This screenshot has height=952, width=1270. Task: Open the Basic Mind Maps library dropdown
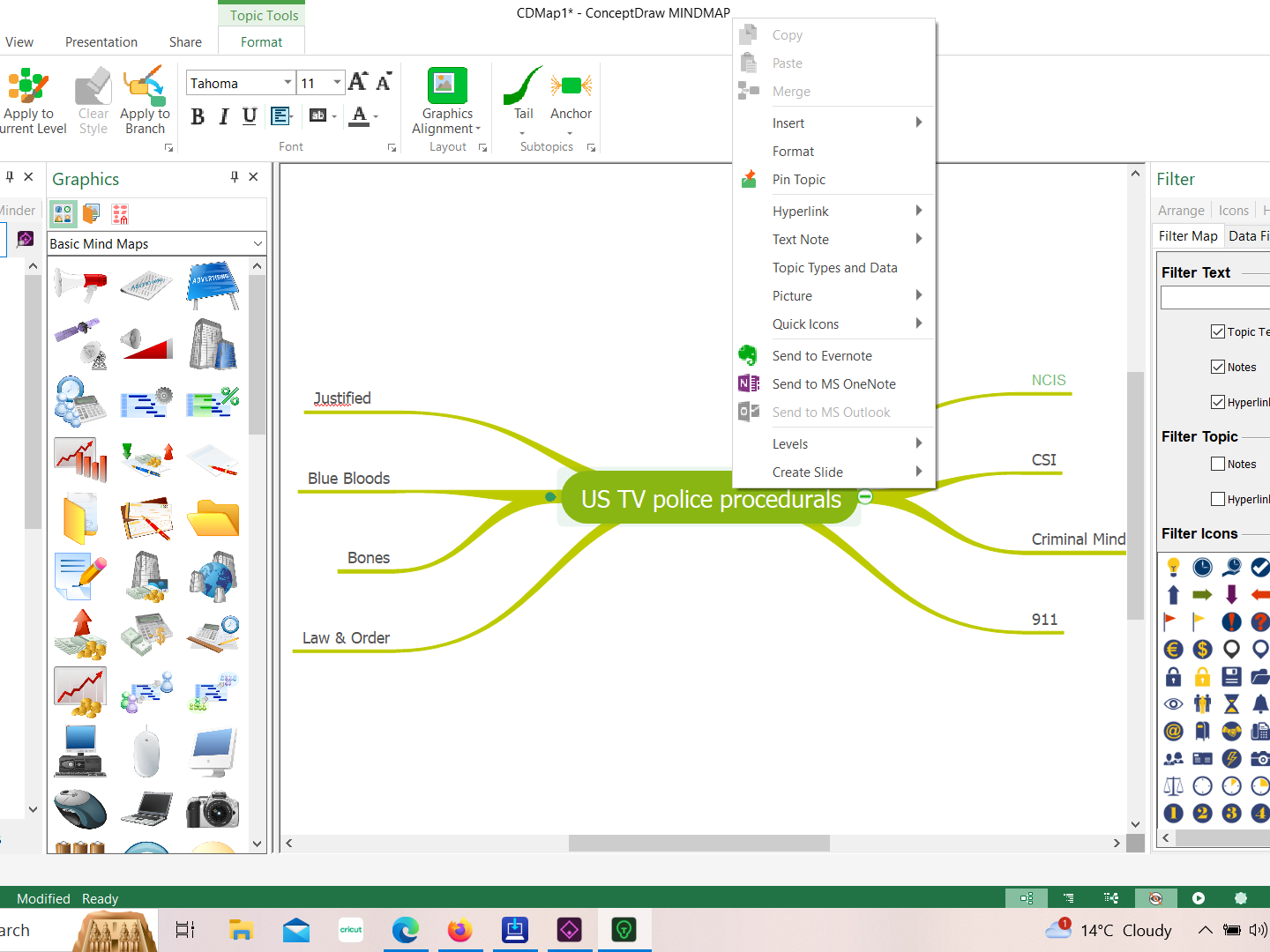point(256,243)
